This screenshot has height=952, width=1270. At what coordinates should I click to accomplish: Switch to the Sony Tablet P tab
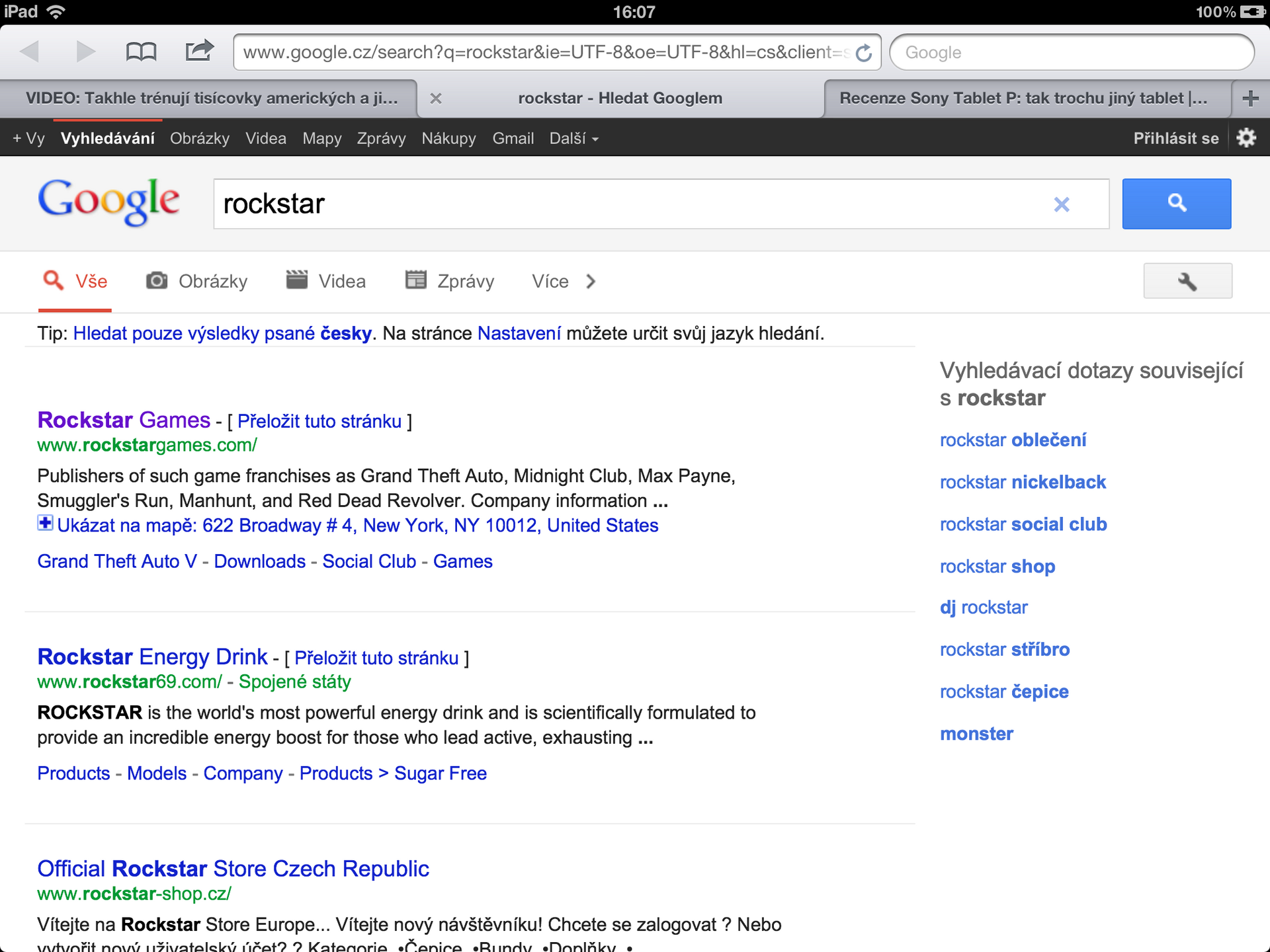tap(1023, 99)
